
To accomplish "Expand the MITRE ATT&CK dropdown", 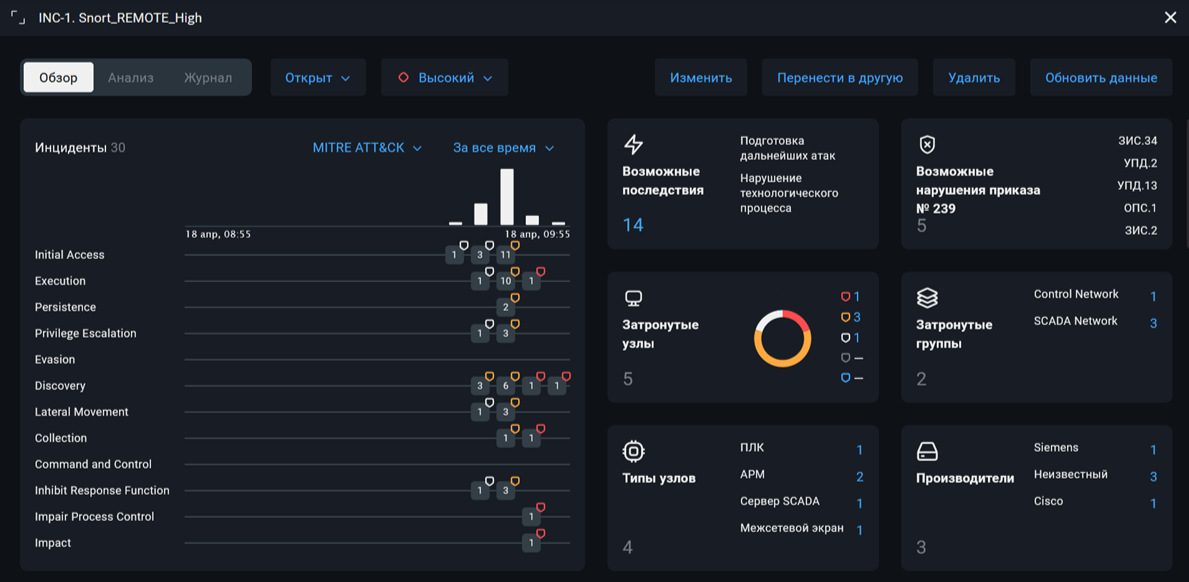I will (367, 148).
